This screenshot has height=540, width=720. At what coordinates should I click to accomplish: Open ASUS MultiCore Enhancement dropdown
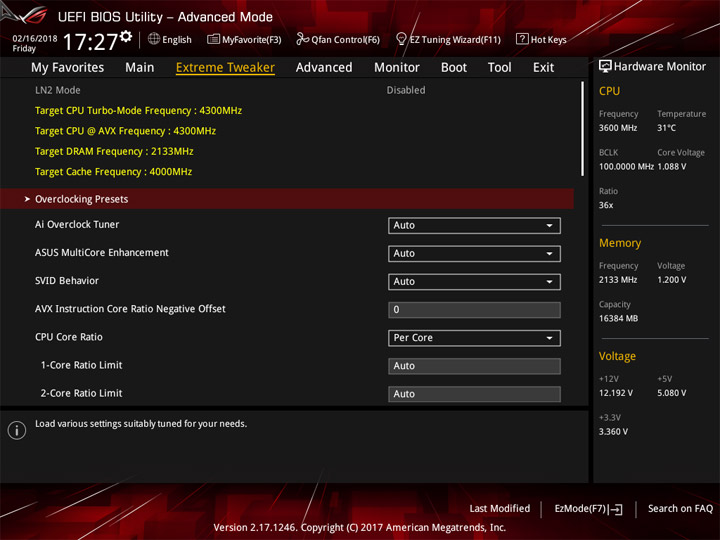coord(474,253)
